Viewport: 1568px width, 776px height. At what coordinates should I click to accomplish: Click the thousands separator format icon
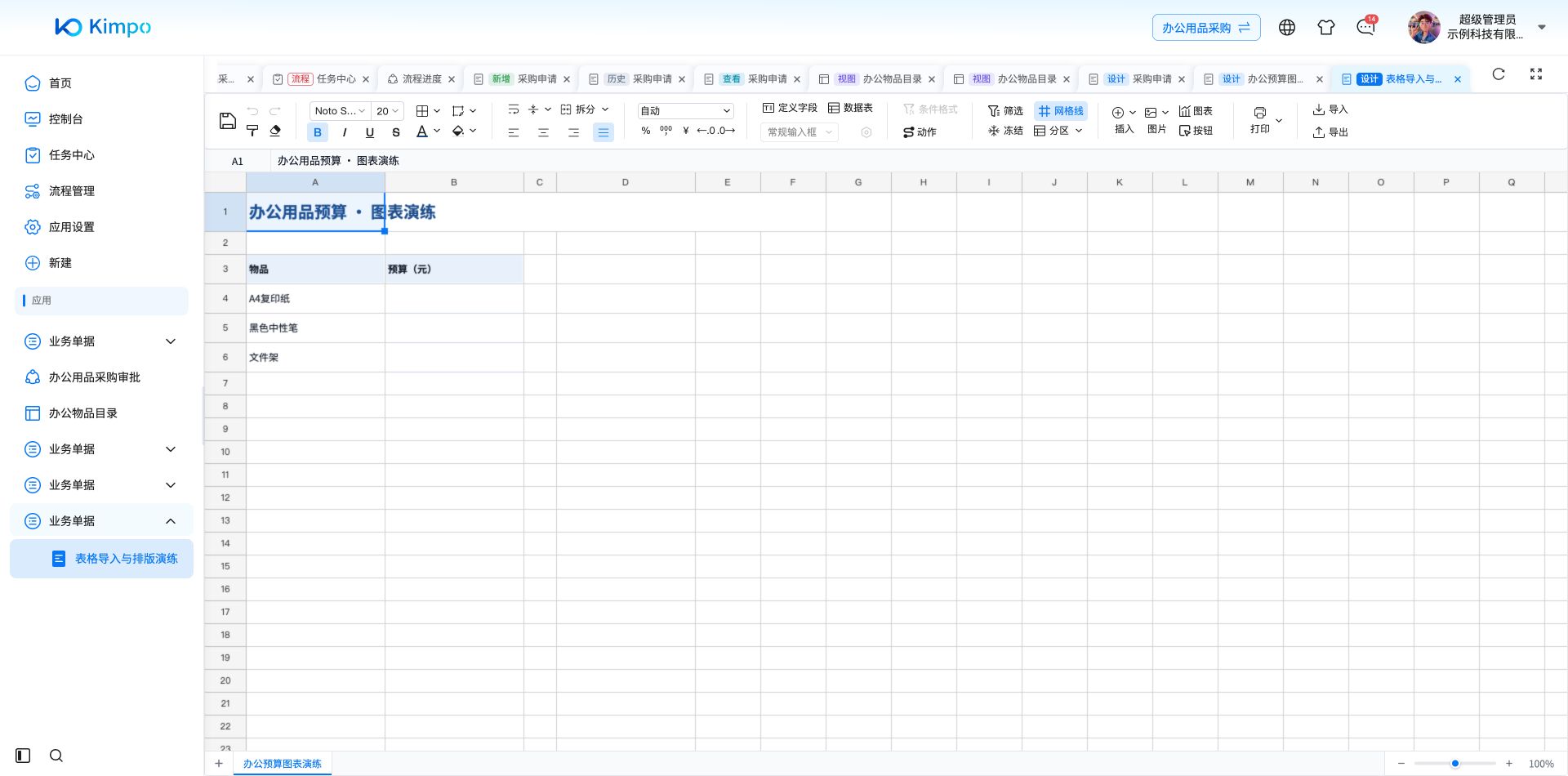(666, 131)
